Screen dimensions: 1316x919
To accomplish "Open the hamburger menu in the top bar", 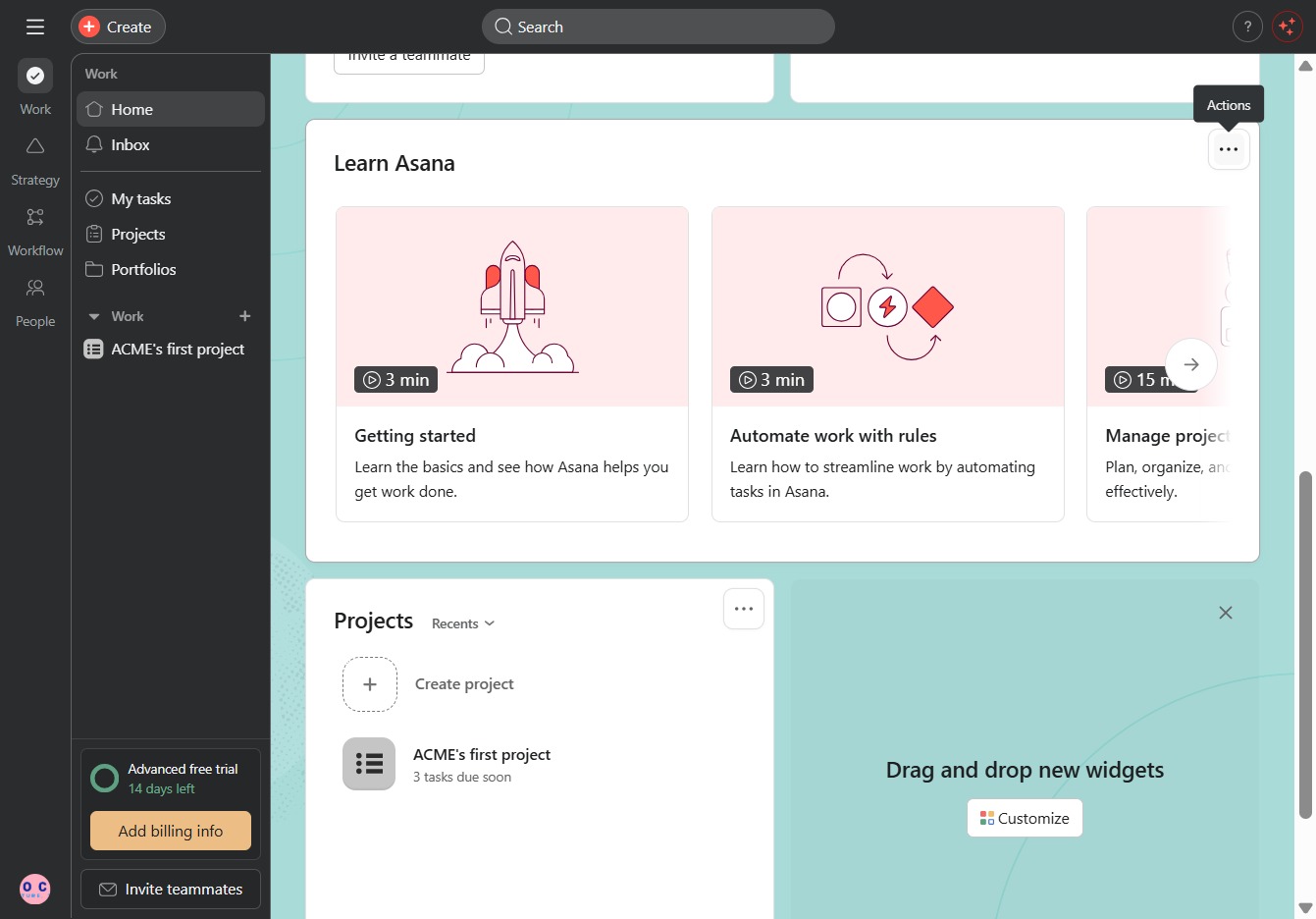I will coord(35,27).
